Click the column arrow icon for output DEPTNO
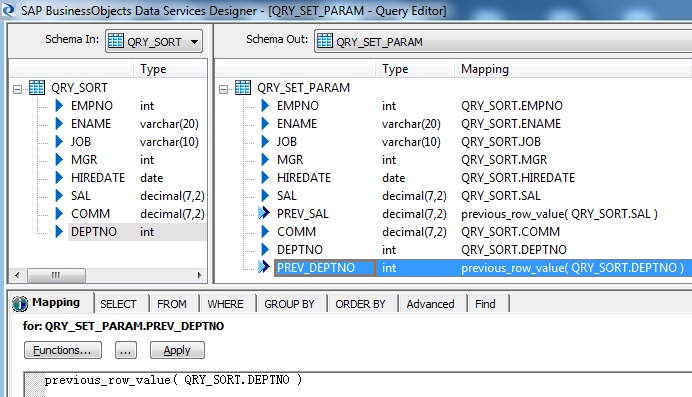692x397 pixels. click(x=265, y=250)
